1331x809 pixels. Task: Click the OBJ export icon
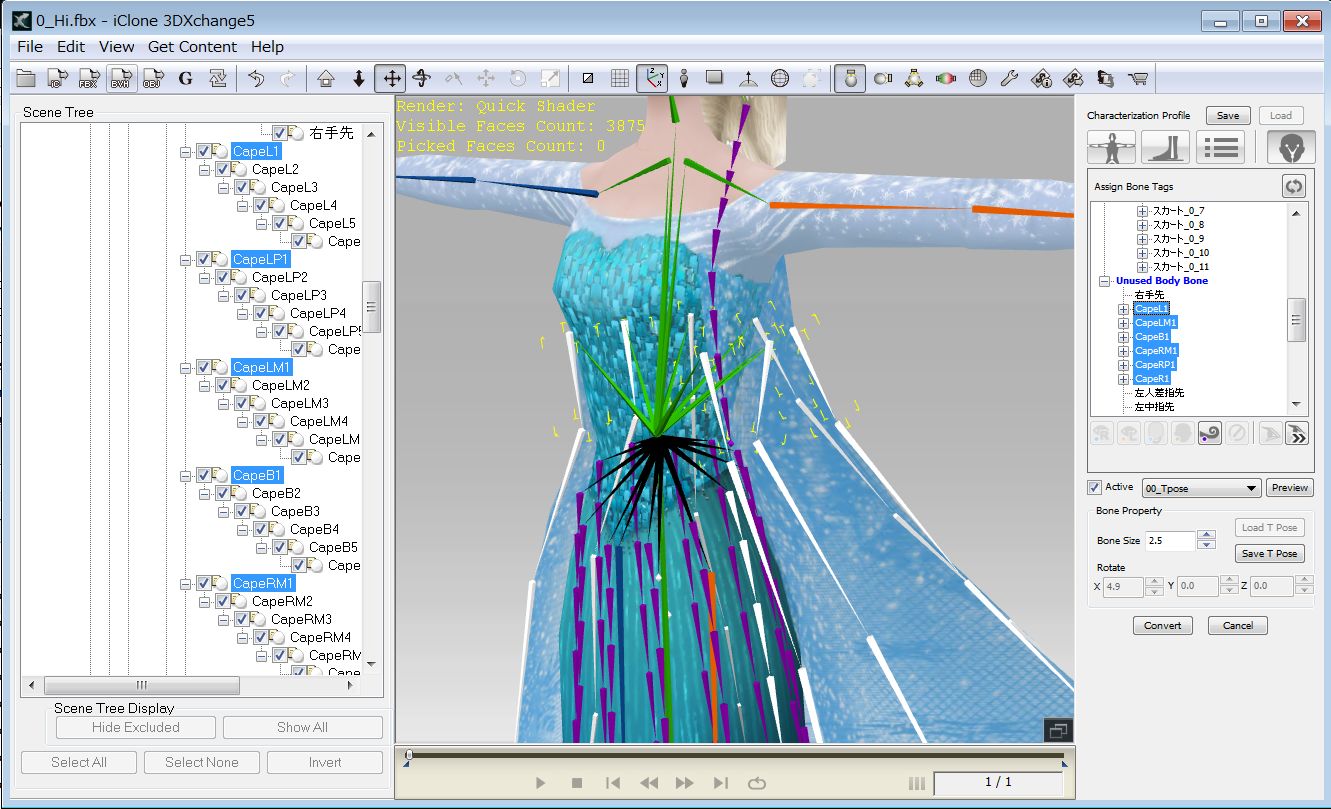[153, 78]
